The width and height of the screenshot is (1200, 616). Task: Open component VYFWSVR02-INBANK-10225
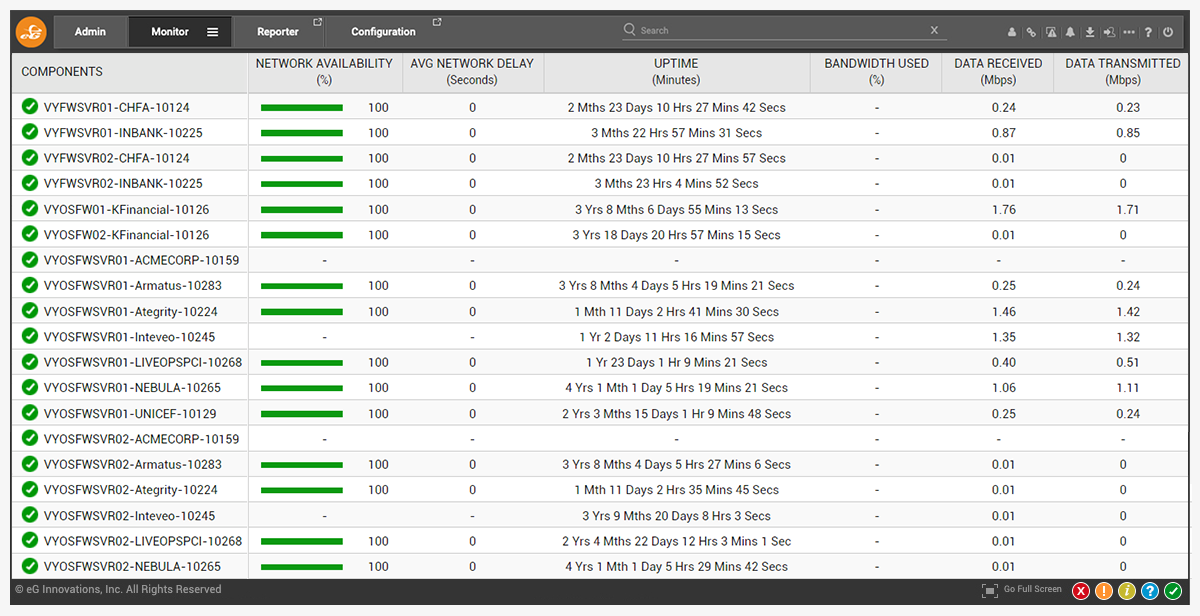123,184
